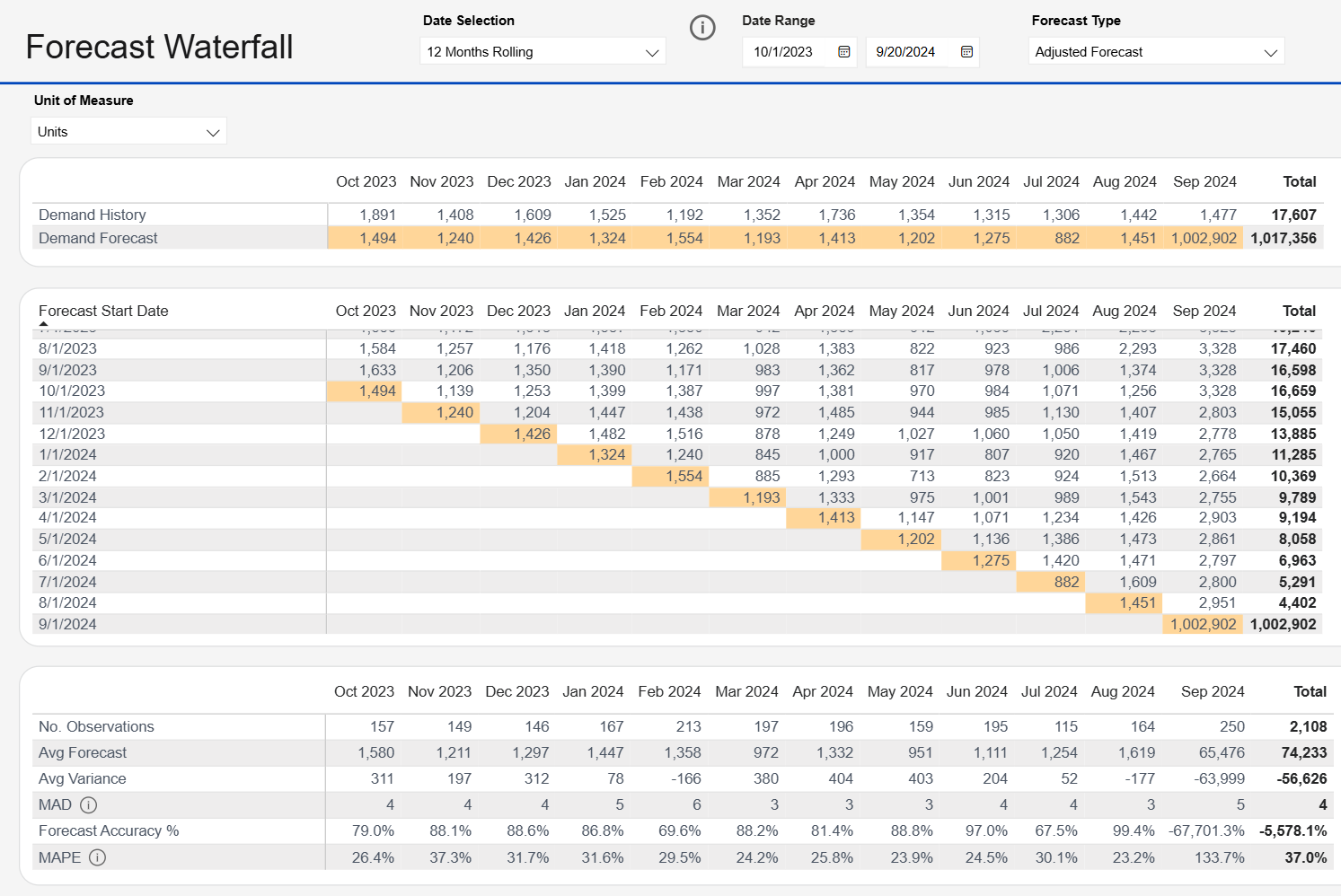Screen dimensions: 1341x896
Task: Click the highlighted 1,002,902 in the 9/1/2024 row
Action: point(1204,624)
